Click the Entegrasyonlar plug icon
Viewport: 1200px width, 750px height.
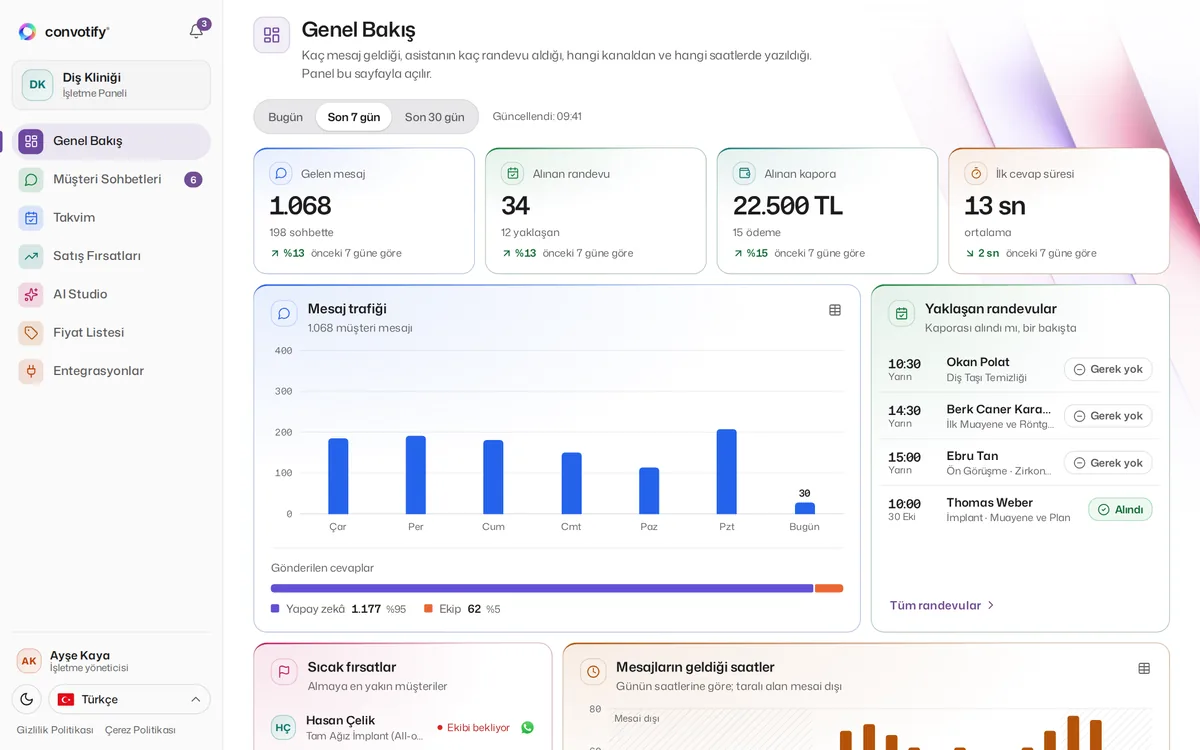(31, 371)
